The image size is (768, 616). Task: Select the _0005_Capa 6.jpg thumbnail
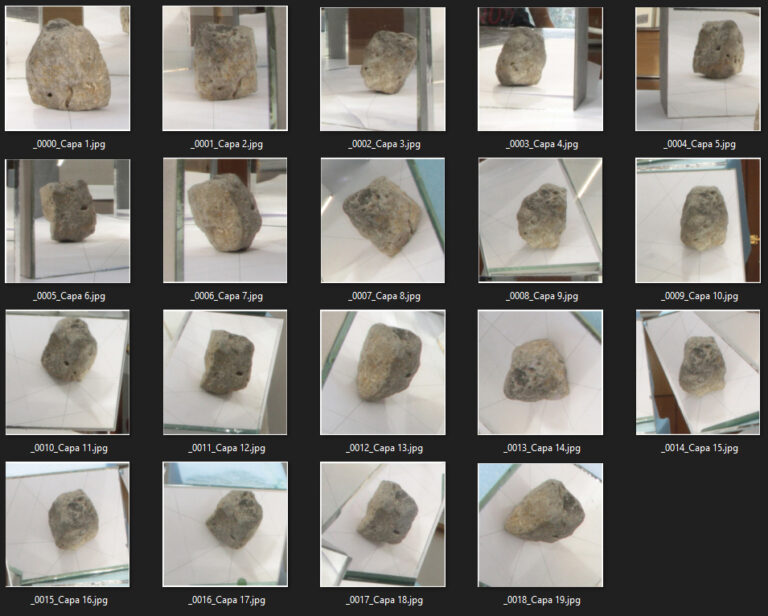(68, 220)
